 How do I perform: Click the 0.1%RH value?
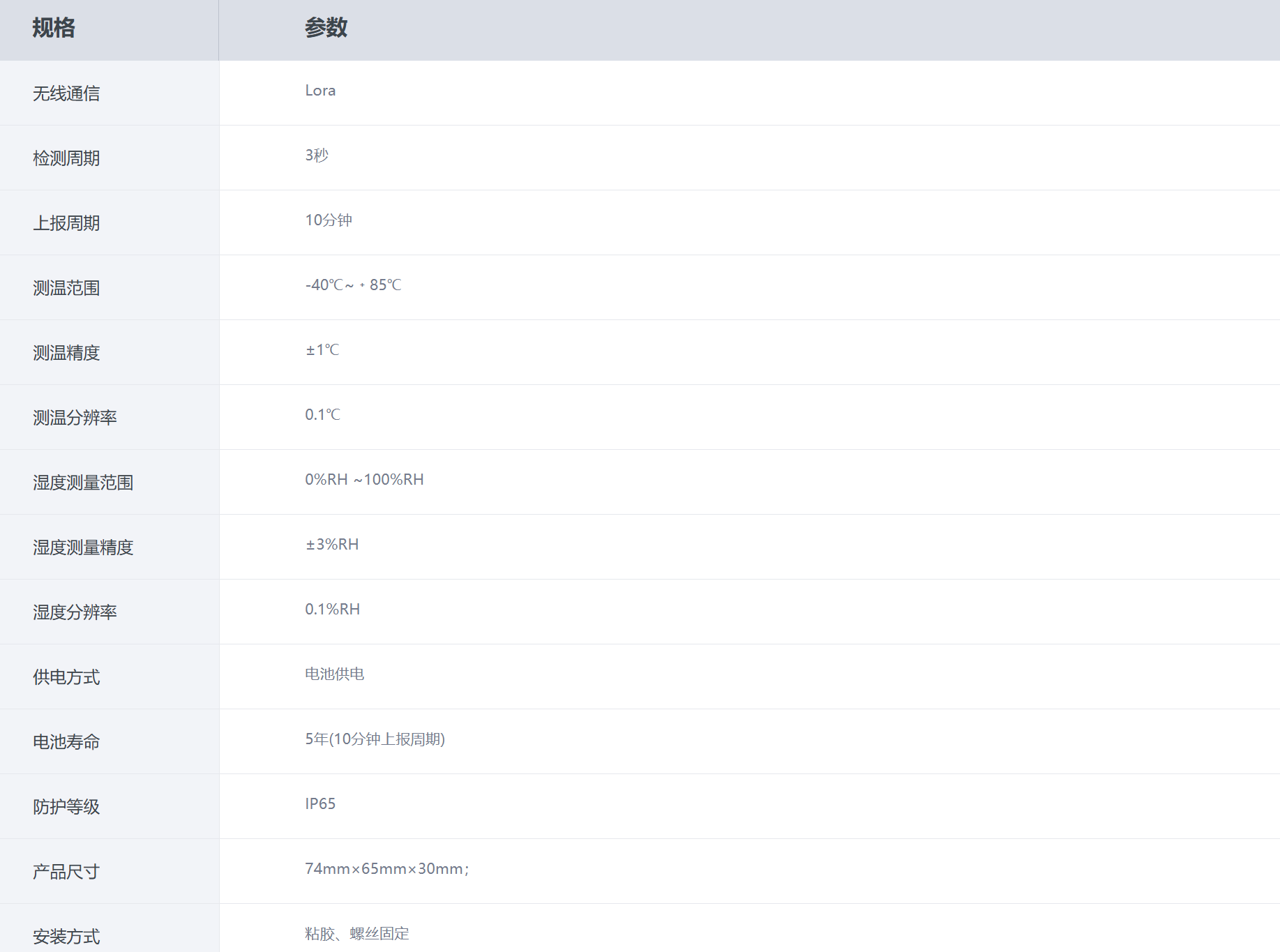pyautogui.click(x=333, y=610)
